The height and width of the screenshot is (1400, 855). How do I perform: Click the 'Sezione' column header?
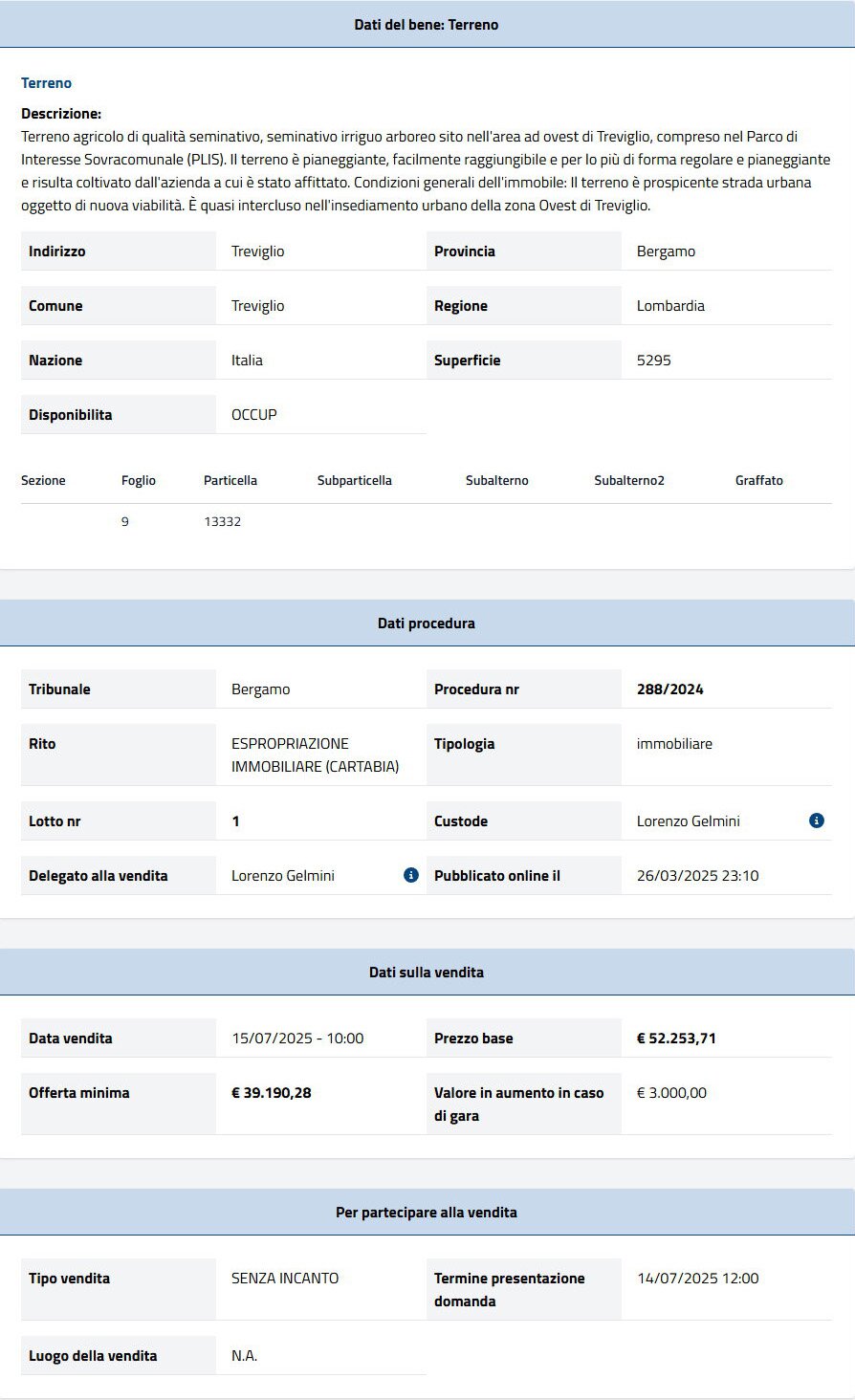pos(43,481)
